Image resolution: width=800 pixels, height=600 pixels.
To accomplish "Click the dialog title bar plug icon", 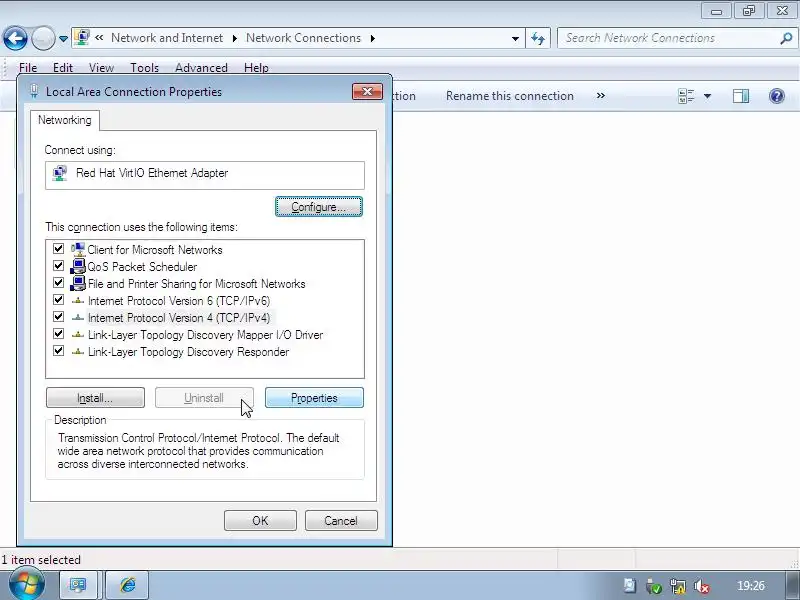I will click(34, 92).
